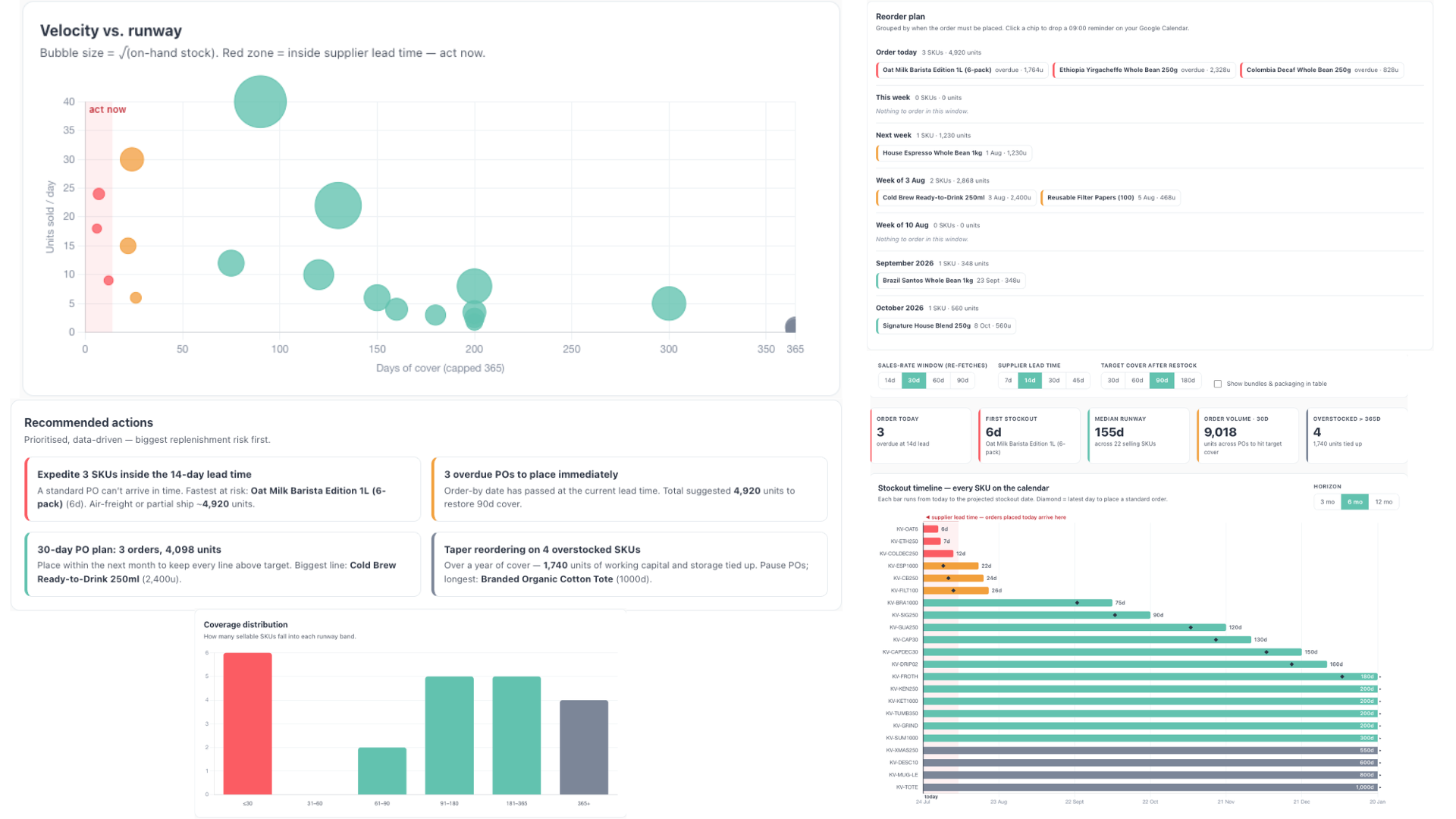
Task: Click the KV-KET1000 SKU label
Action: [903, 701]
